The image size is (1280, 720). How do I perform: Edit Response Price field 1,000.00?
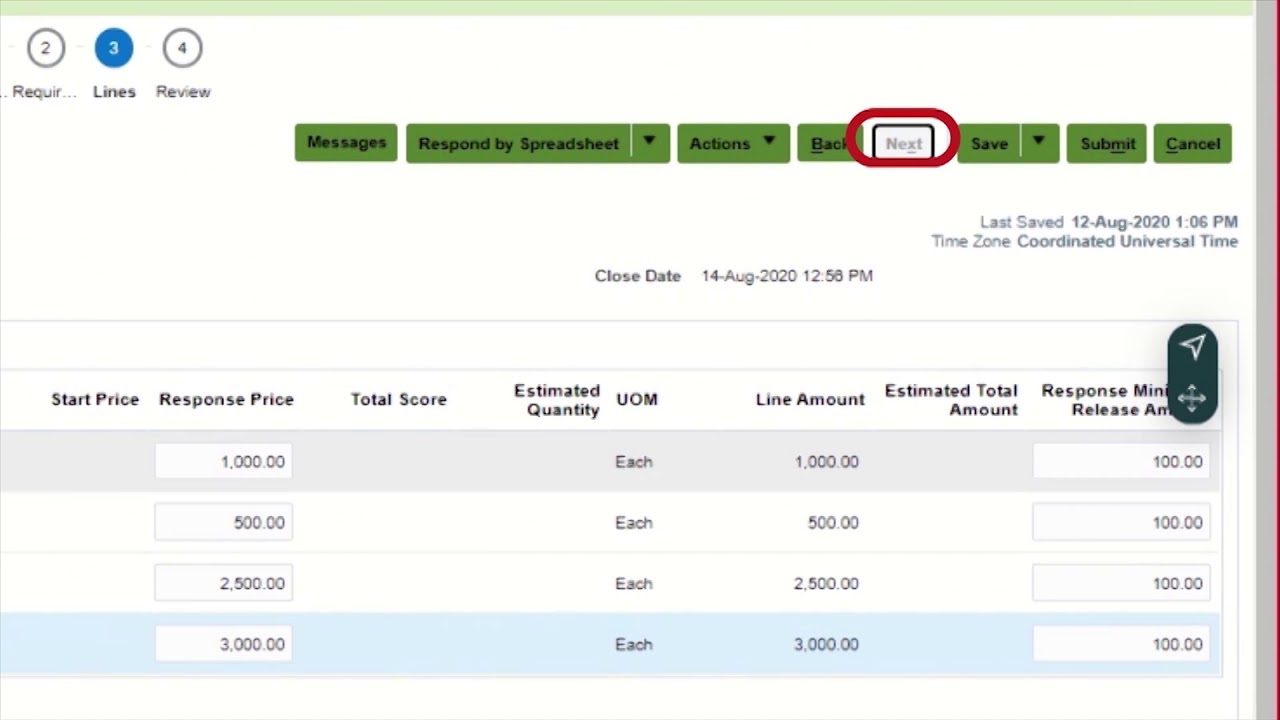tap(223, 461)
